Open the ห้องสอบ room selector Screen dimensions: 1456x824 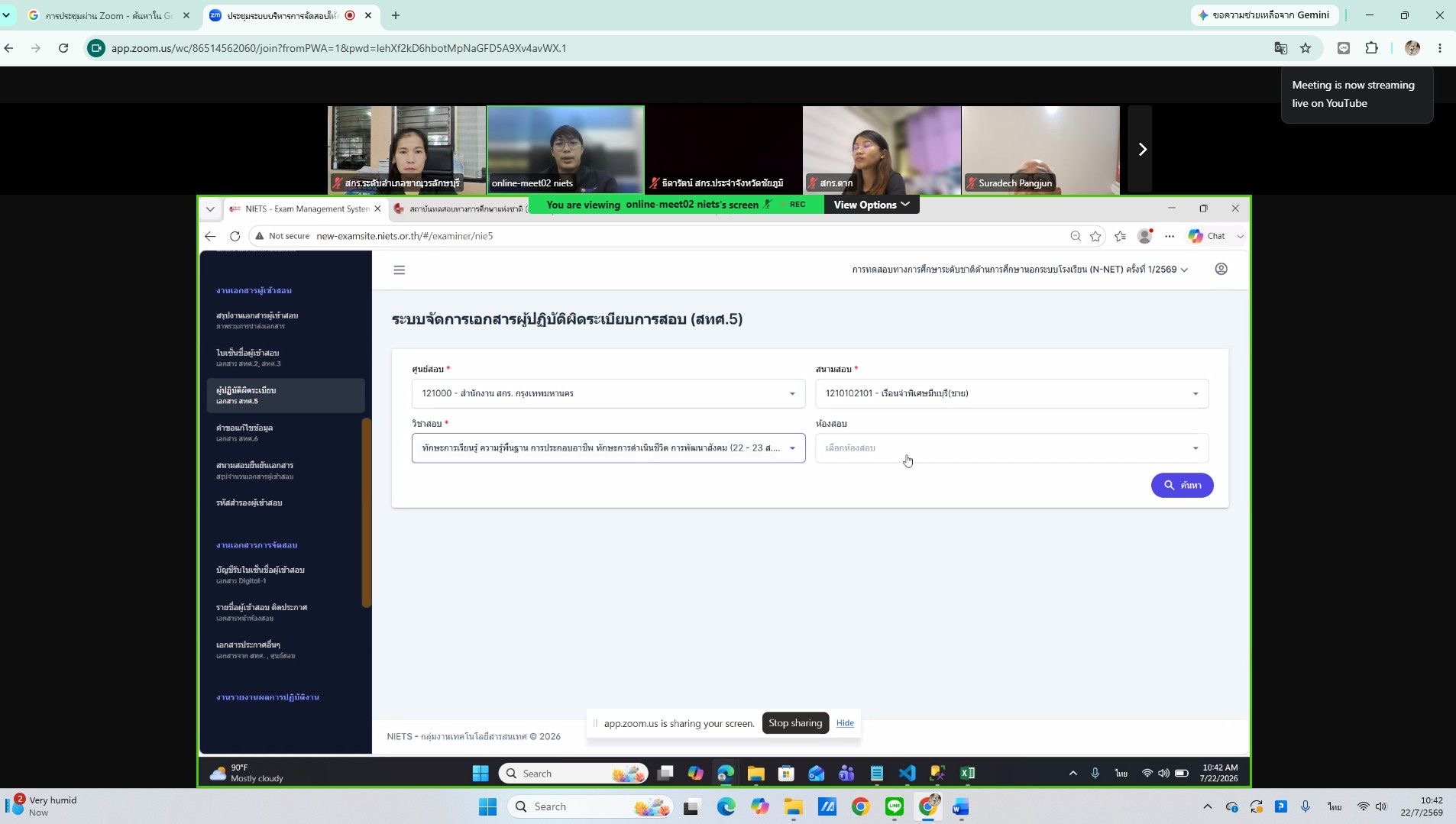tap(1011, 448)
